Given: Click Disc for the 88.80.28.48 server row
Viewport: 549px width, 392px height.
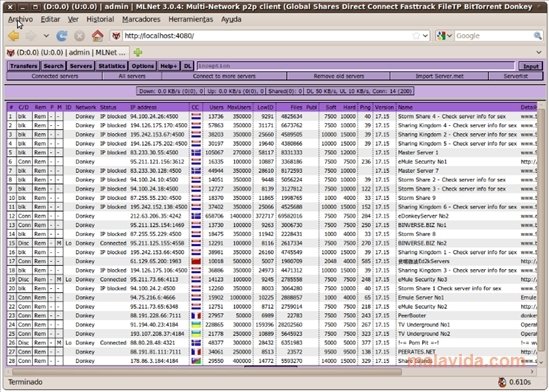Looking at the screenshot, I should click(x=24, y=343).
